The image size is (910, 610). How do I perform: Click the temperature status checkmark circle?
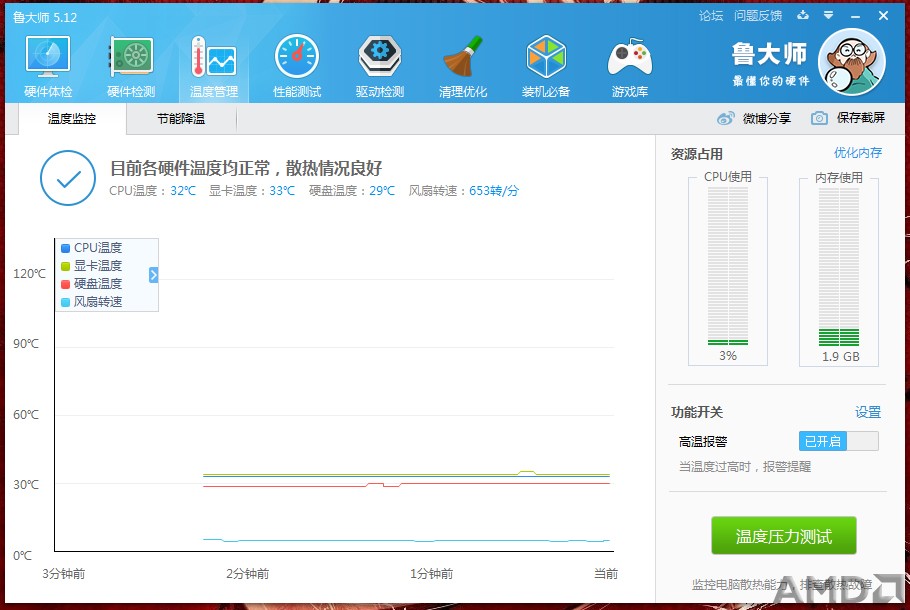[x=68, y=178]
